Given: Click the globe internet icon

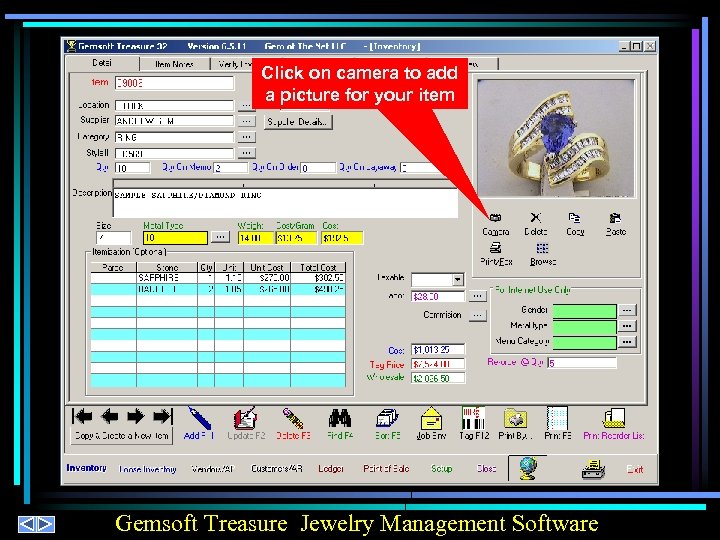Looking at the screenshot, I should tap(528, 468).
